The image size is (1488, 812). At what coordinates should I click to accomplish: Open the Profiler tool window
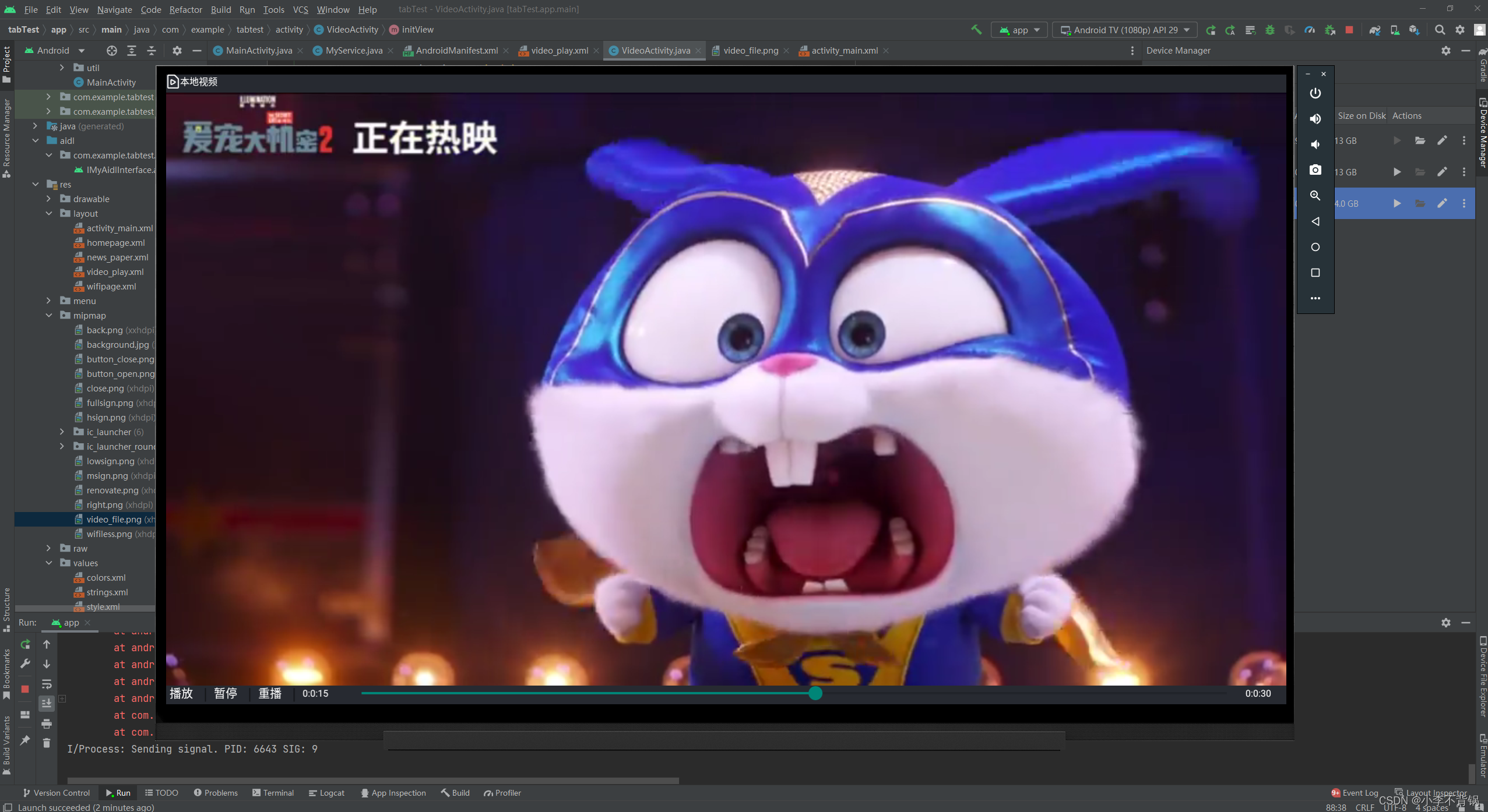click(502, 793)
